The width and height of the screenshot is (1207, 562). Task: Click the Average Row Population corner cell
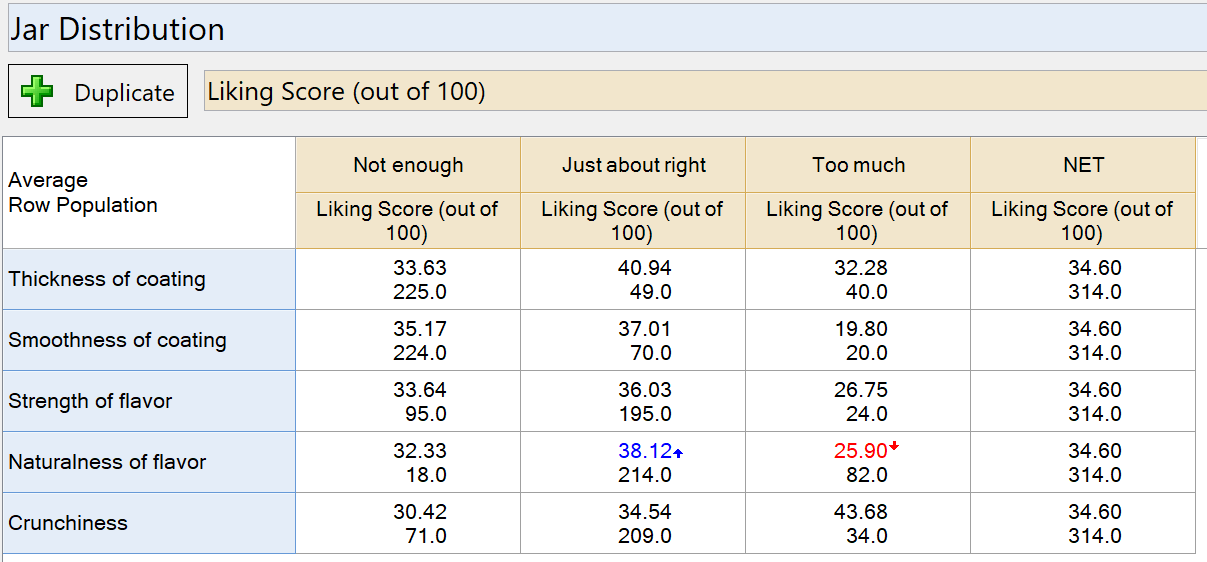click(149, 193)
